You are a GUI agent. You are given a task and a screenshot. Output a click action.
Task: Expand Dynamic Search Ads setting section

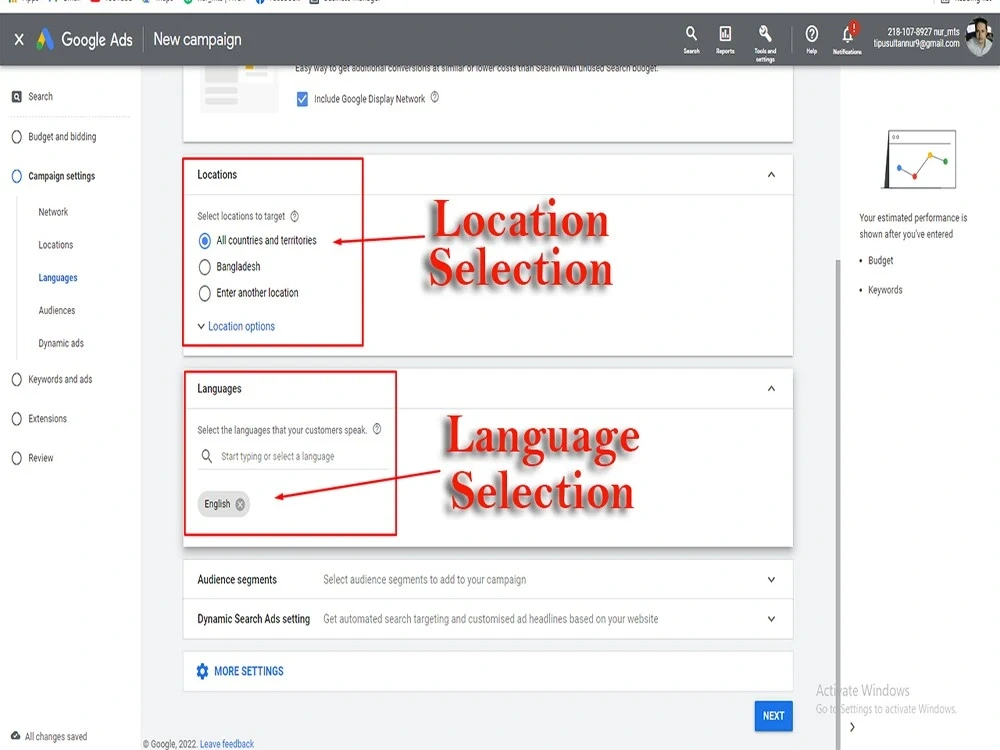pos(771,619)
